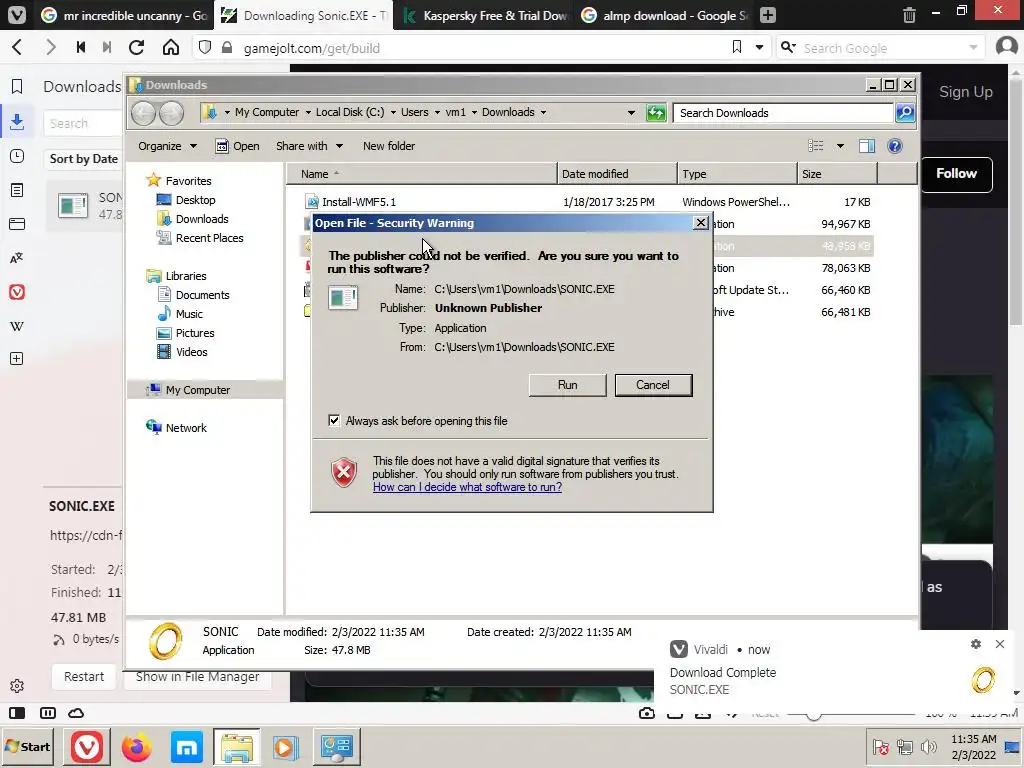
Task: Click the Fast Forward navigation button
Action: coord(107,47)
